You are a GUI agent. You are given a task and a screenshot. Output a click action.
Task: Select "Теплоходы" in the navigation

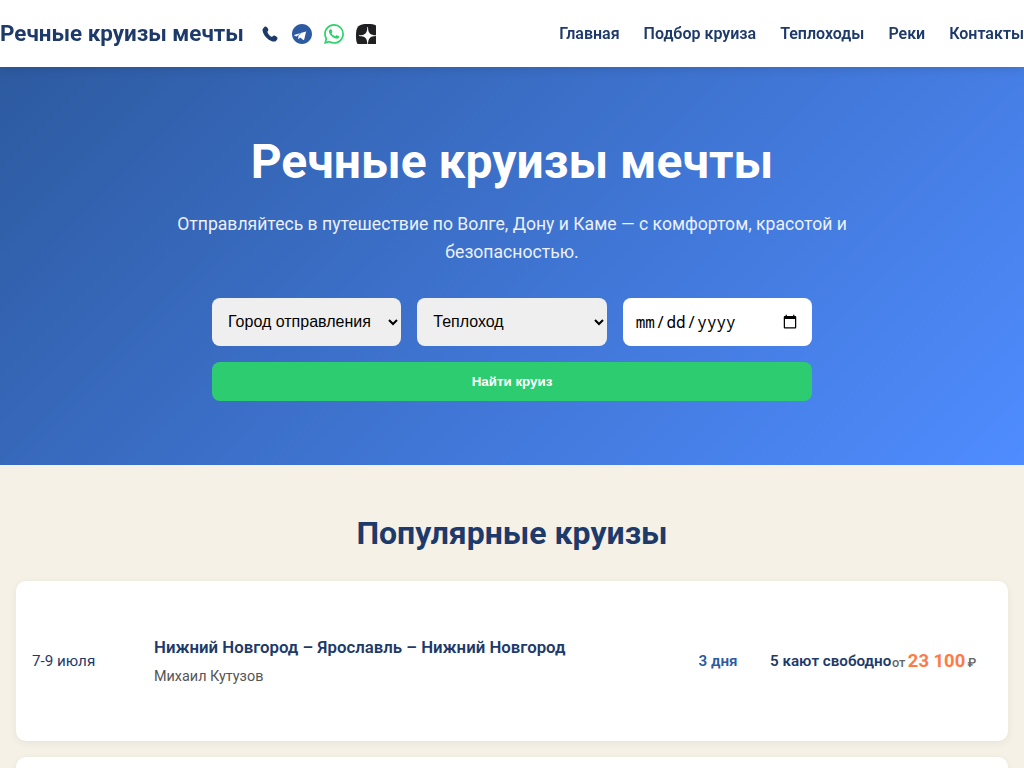point(822,33)
